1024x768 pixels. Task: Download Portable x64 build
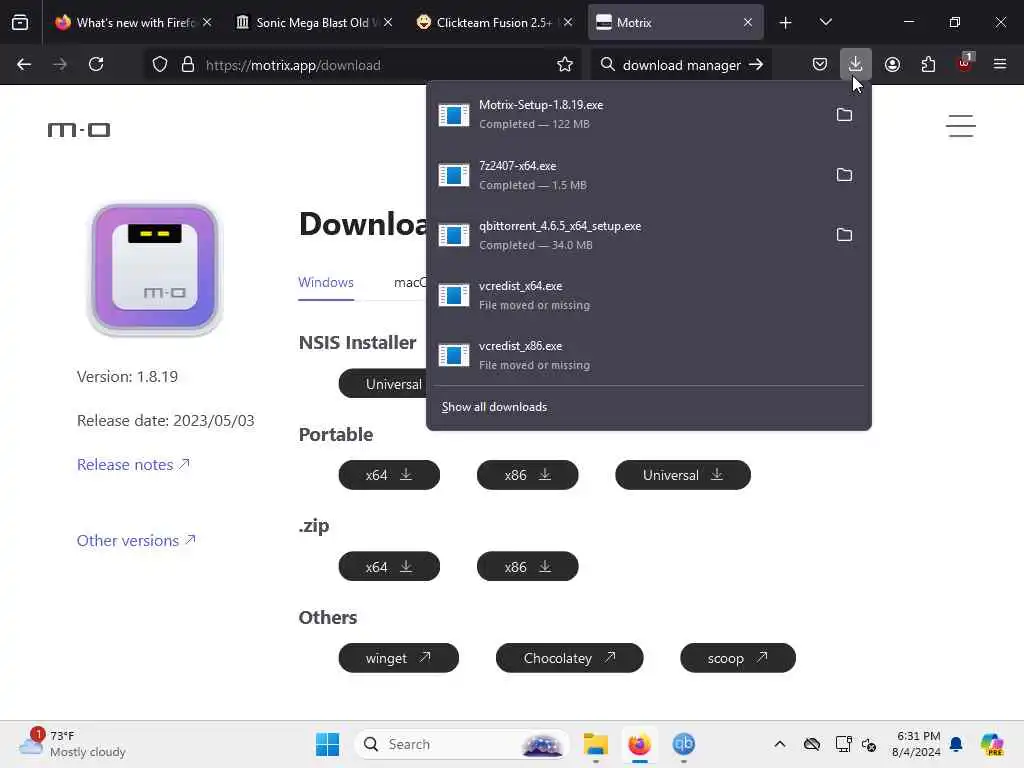click(389, 475)
